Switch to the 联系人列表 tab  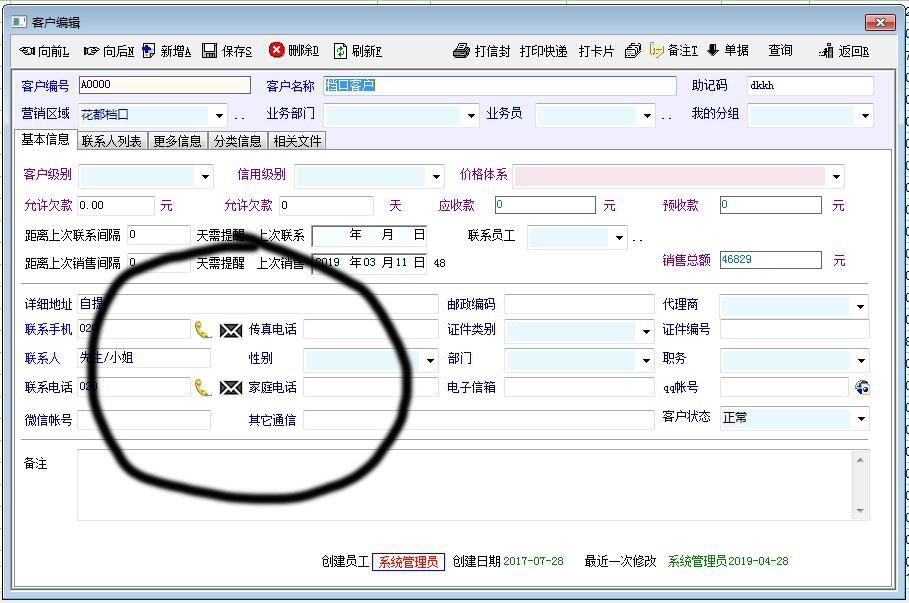(x=112, y=142)
